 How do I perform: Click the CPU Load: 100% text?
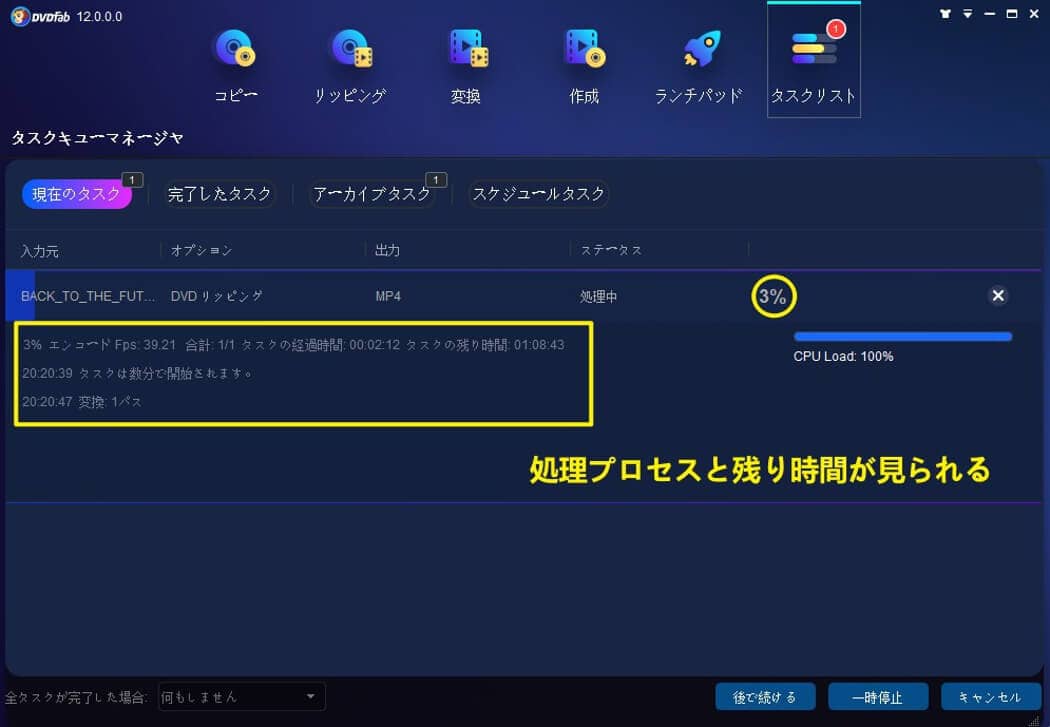843,356
